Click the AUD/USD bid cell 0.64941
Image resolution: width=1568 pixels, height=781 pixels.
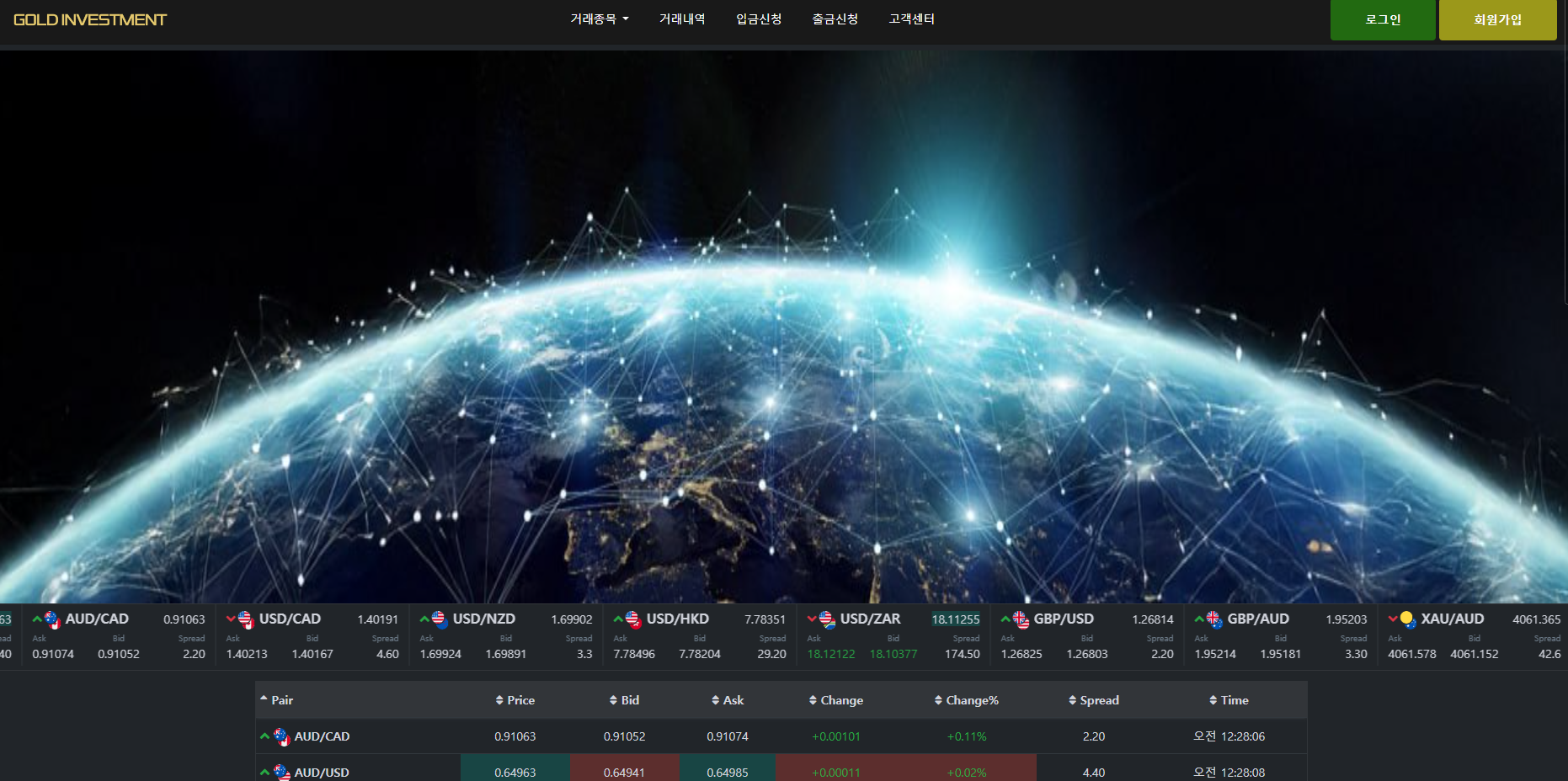point(625,768)
